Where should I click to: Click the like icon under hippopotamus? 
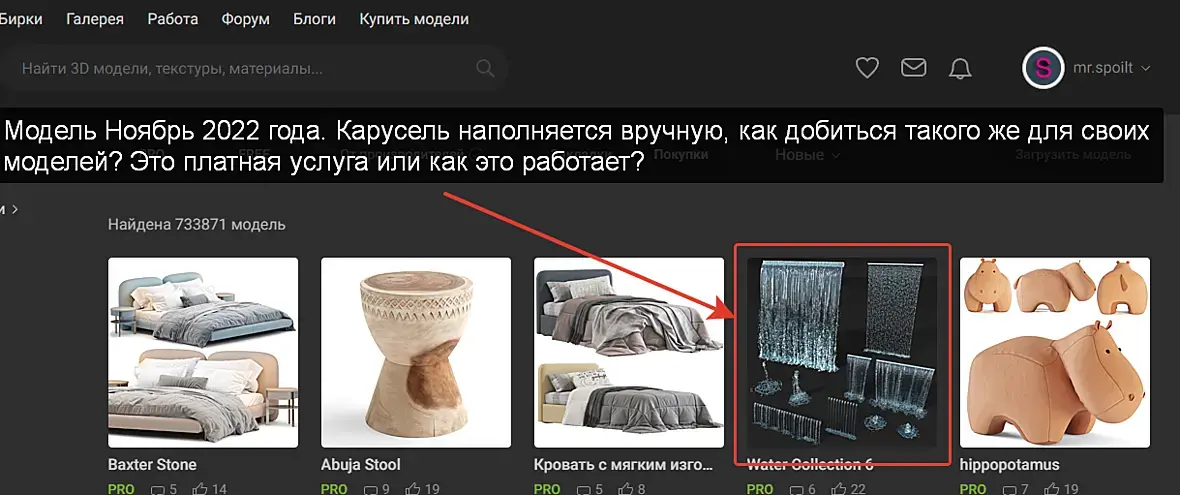[1051, 489]
